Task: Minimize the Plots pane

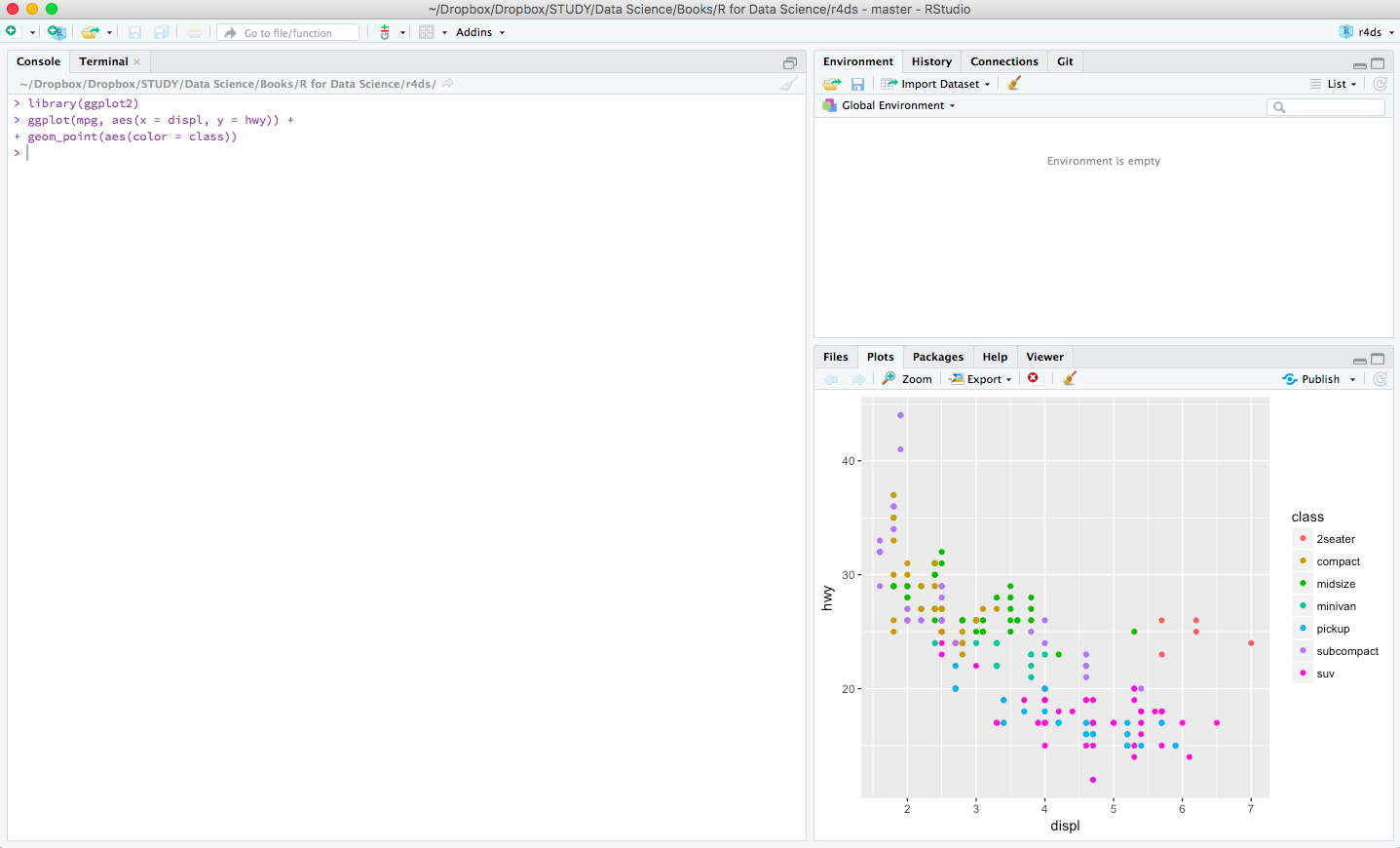Action: coord(1360,360)
